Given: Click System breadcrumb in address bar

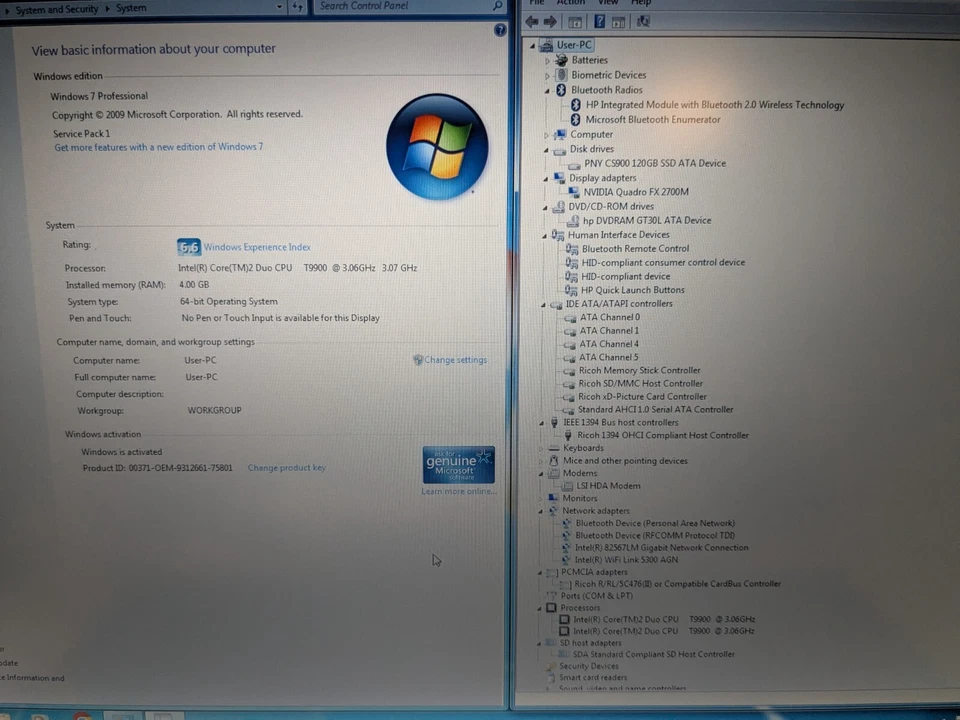Looking at the screenshot, I should point(131,9).
